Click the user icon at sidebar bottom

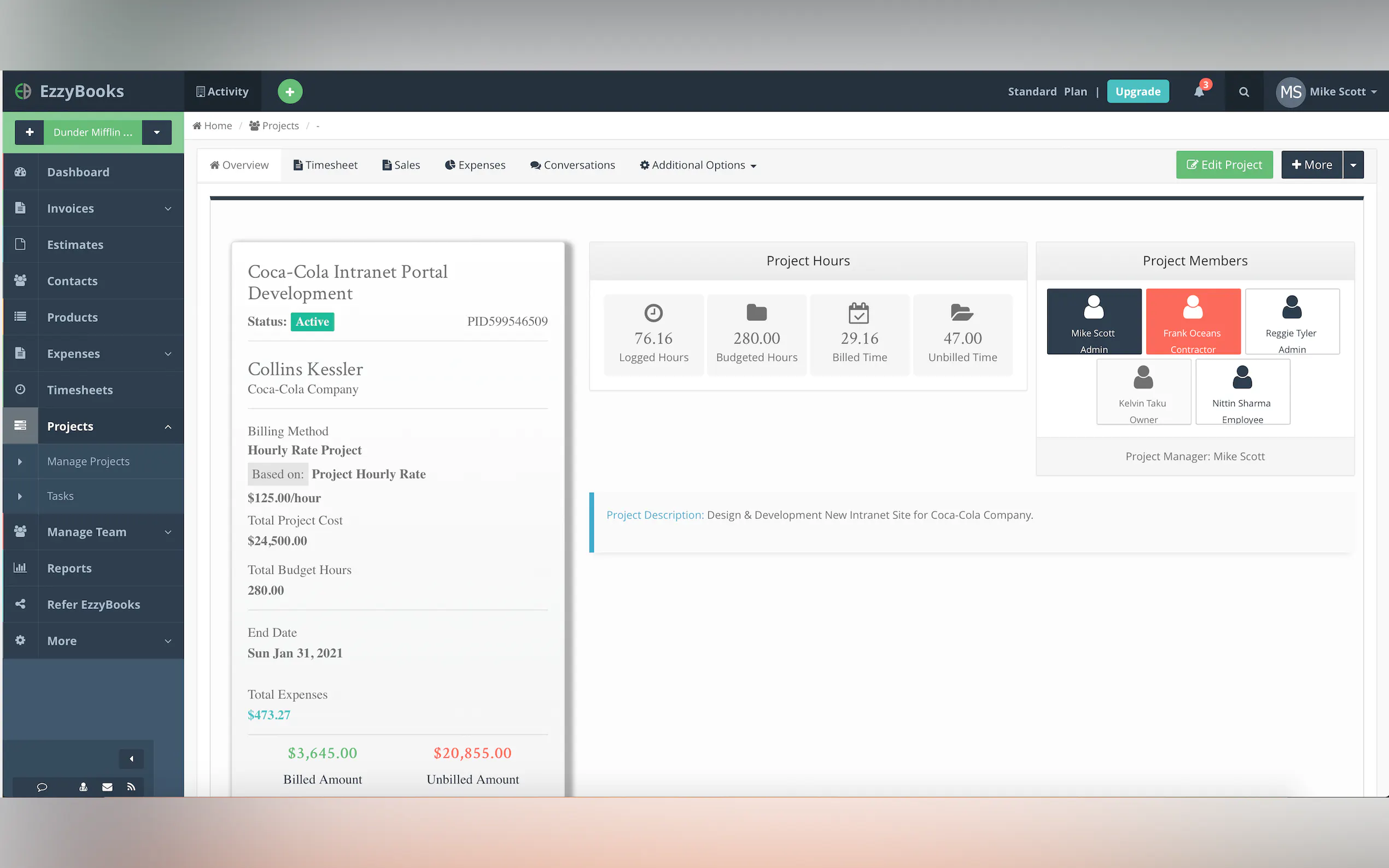pos(83,787)
